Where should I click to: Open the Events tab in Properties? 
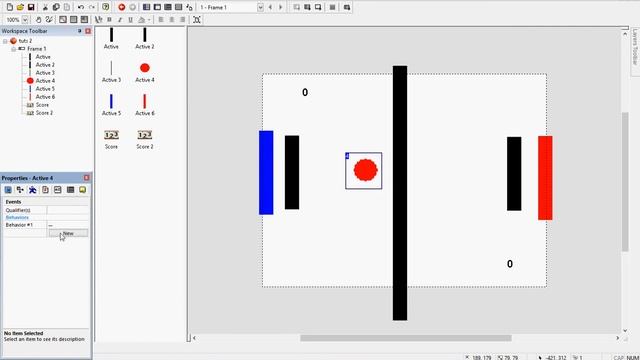tap(70, 190)
